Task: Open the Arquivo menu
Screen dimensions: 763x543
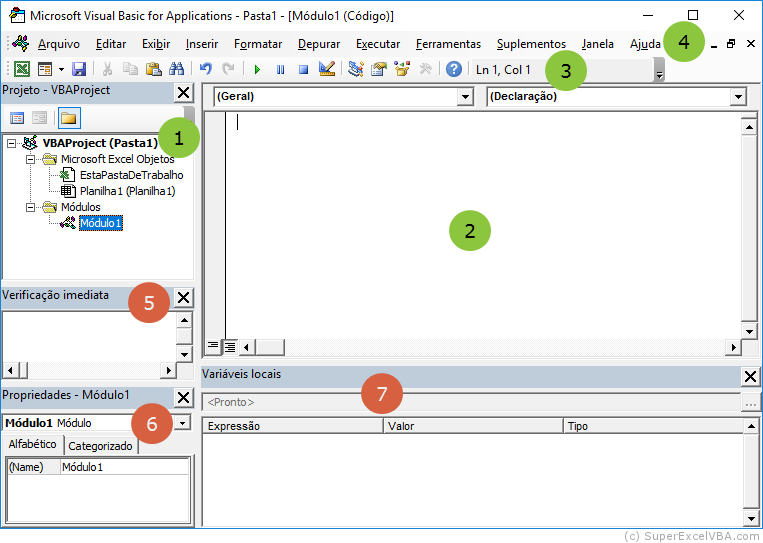Action: click(x=59, y=44)
